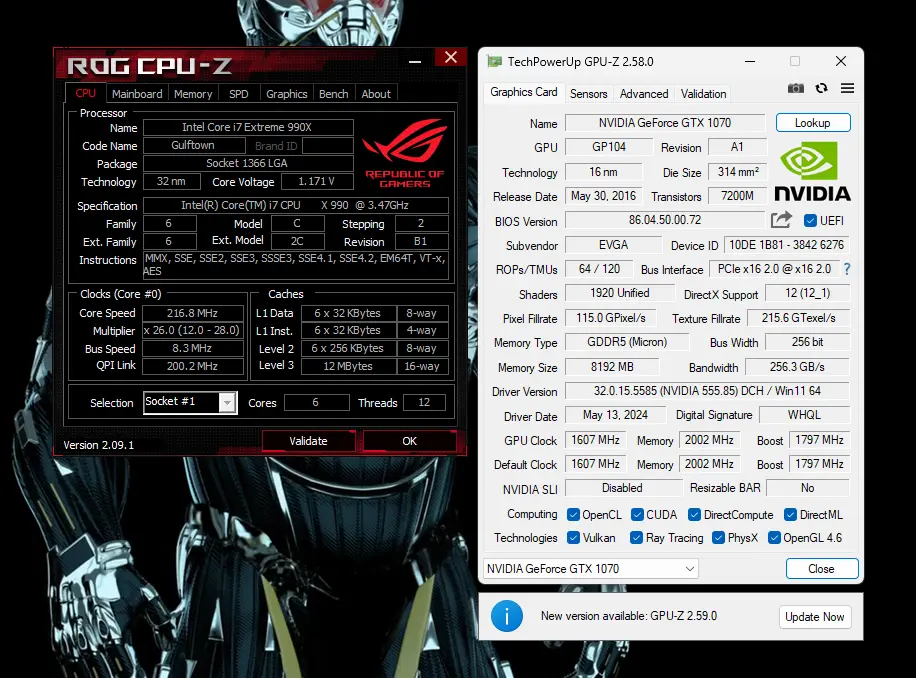This screenshot has height=678, width=916.
Task: Click the blue info icon in update bar
Action: click(506, 616)
